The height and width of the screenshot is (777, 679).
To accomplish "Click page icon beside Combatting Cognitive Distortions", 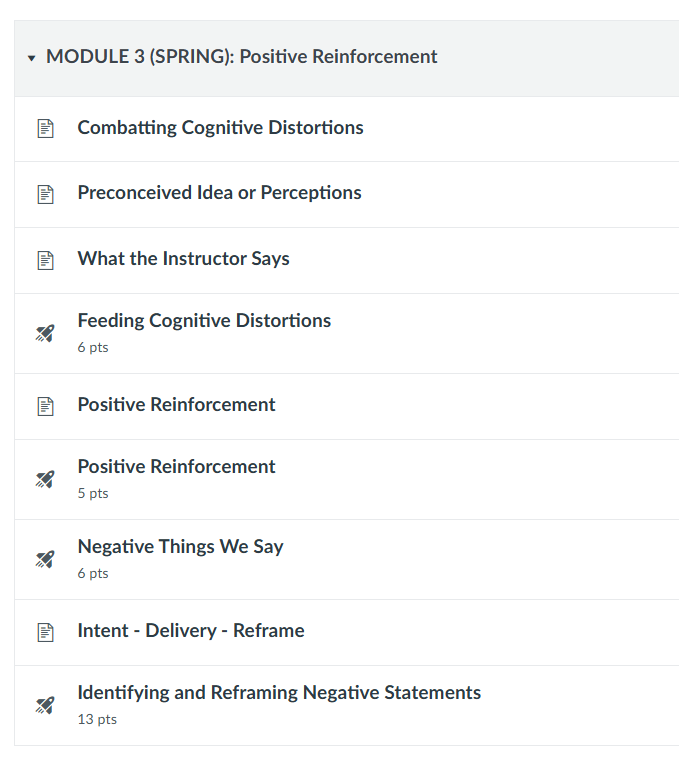I will (x=46, y=128).
